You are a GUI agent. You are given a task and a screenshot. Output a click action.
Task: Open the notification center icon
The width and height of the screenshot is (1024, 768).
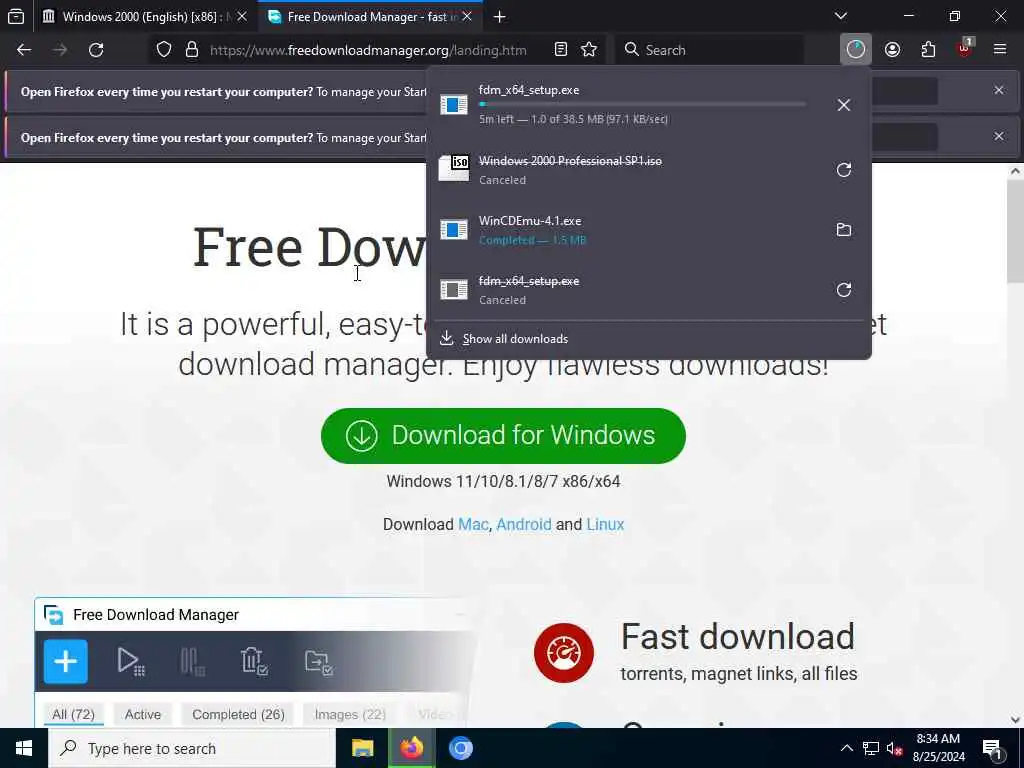(992, 748)
